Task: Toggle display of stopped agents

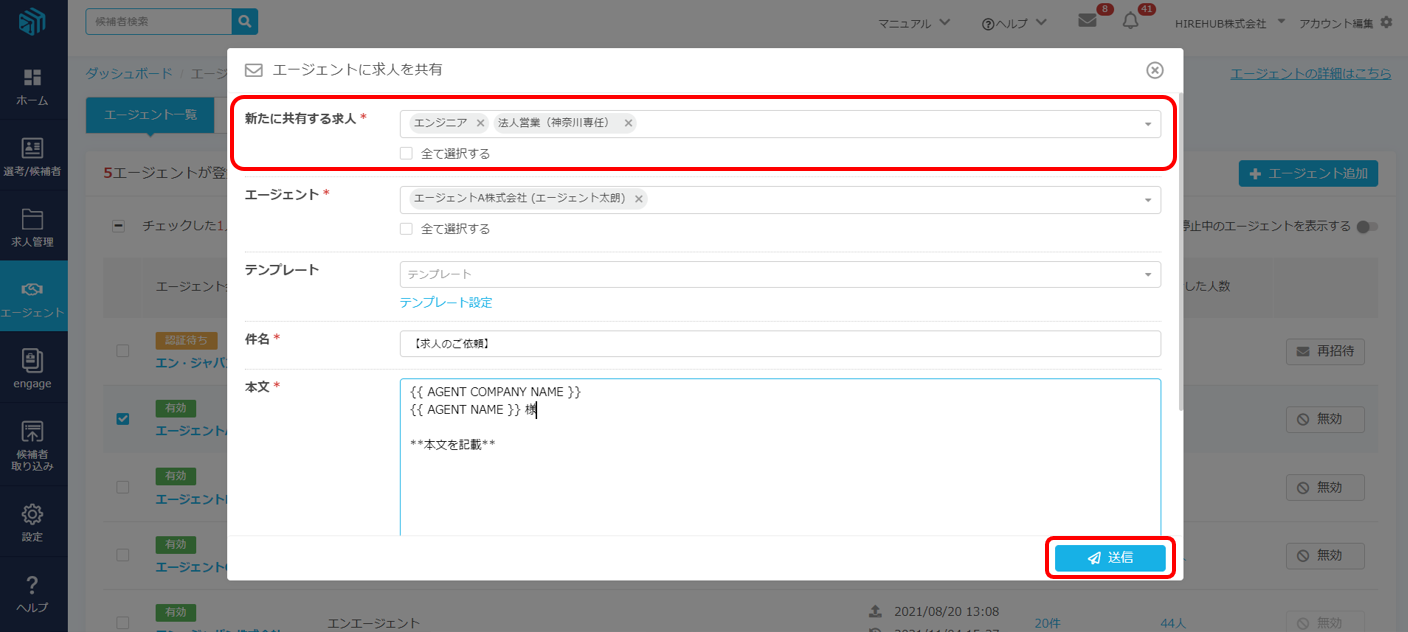Action: click(x=1367, y=227)
